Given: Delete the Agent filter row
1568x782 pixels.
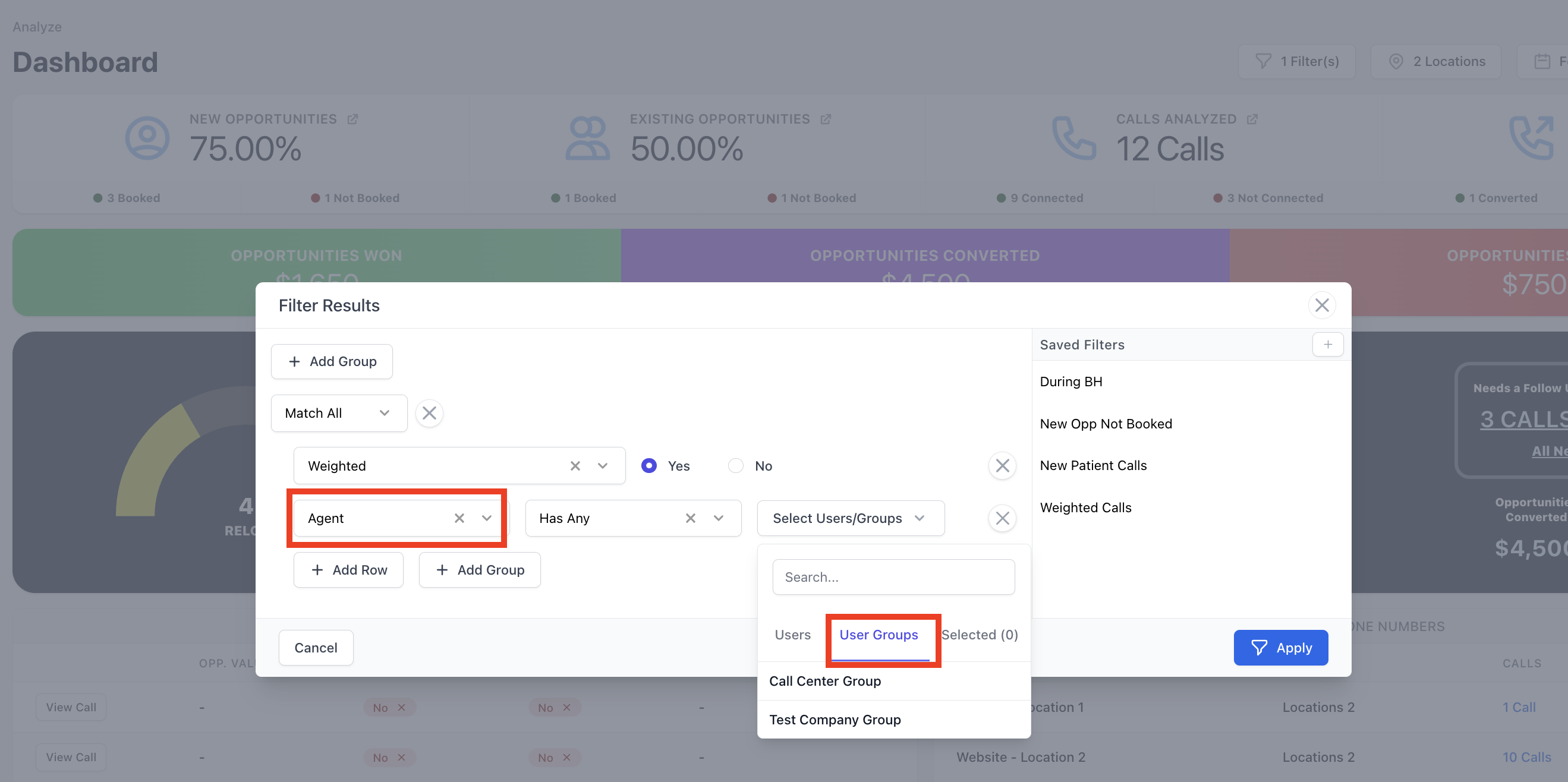Looking at the screenshot, I should click(1002, 518).
